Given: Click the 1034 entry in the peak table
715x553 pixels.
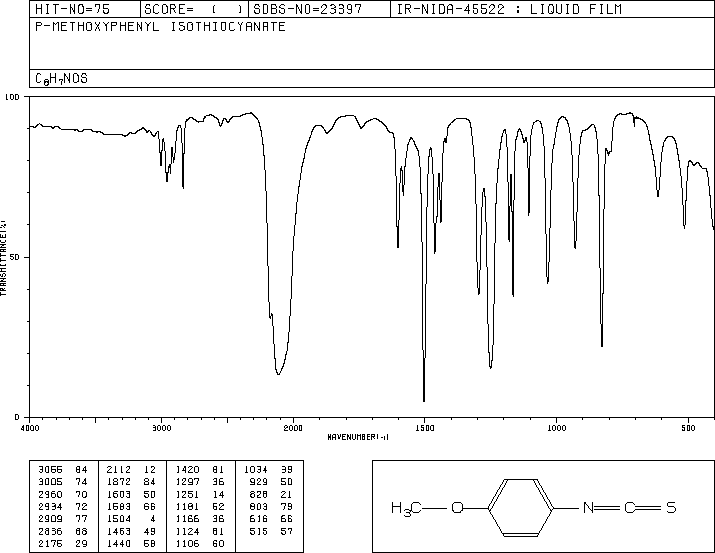Looking at the screenshot, I should (x=256, y=470).
